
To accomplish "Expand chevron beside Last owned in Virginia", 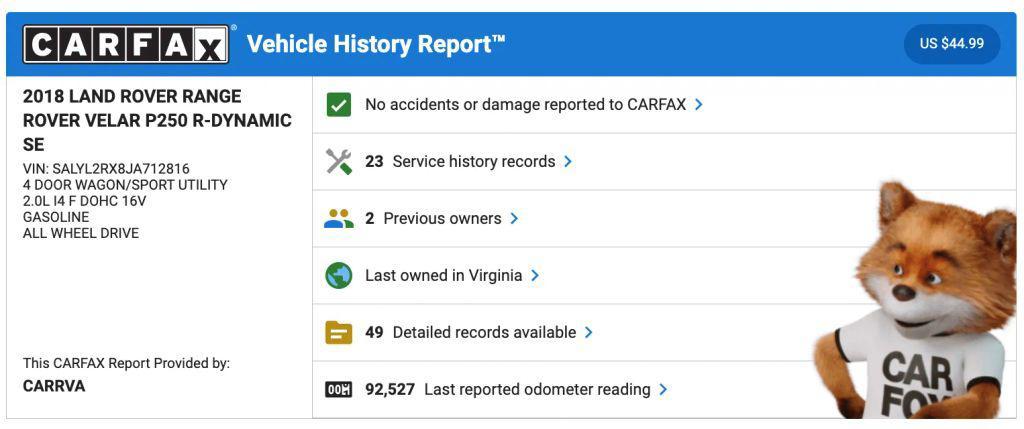I will pyautogui.click(x=535, y=275).
